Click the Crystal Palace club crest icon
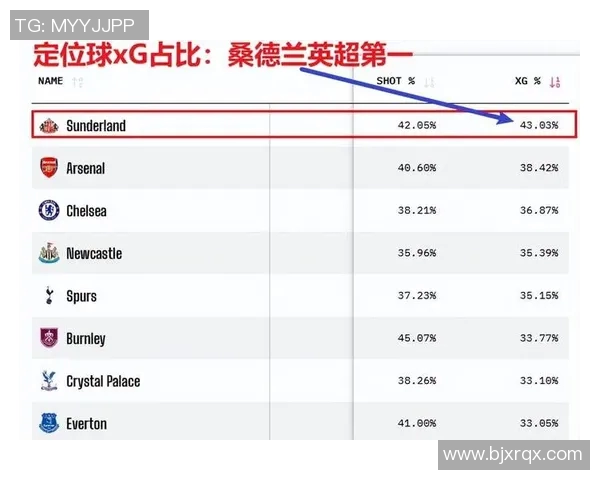The image size is (600, 480). [x=48, y=381]
